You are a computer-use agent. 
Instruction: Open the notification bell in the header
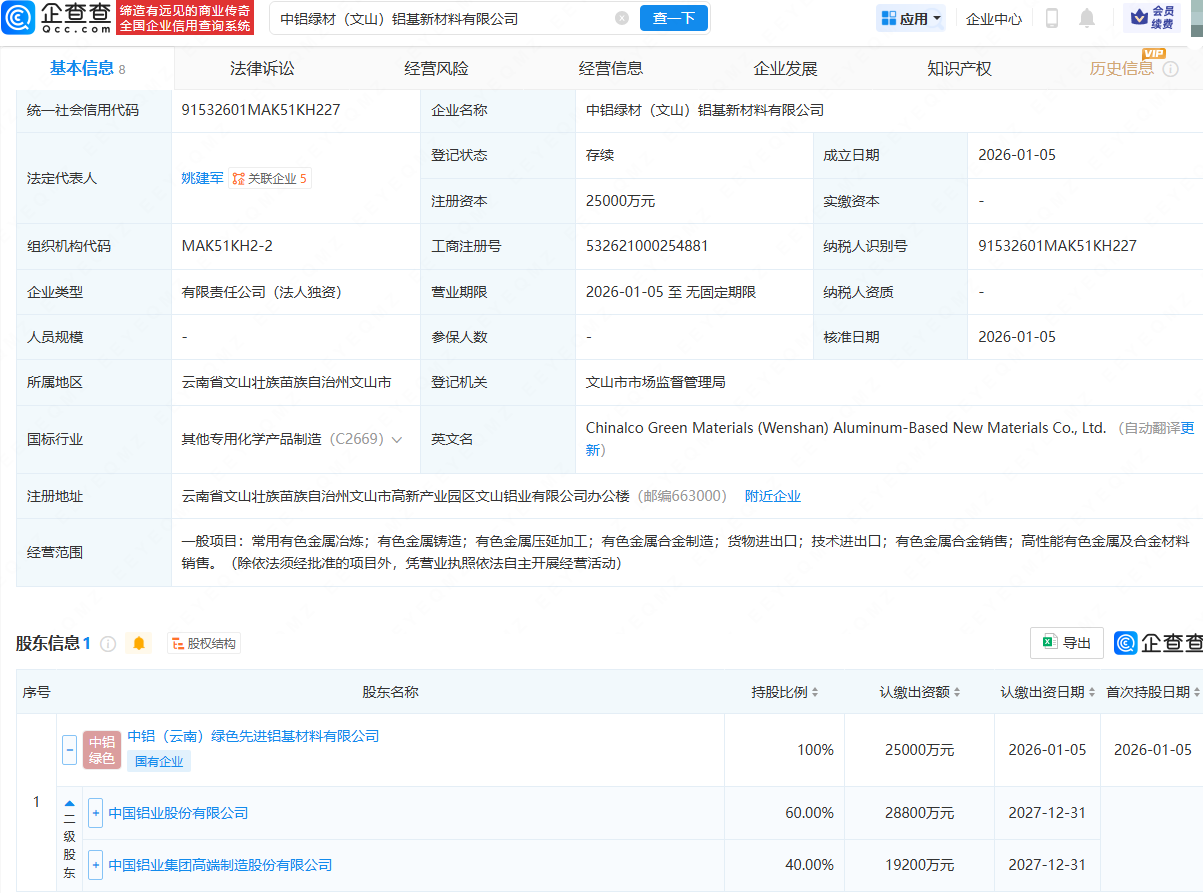tap(1087, 17)
